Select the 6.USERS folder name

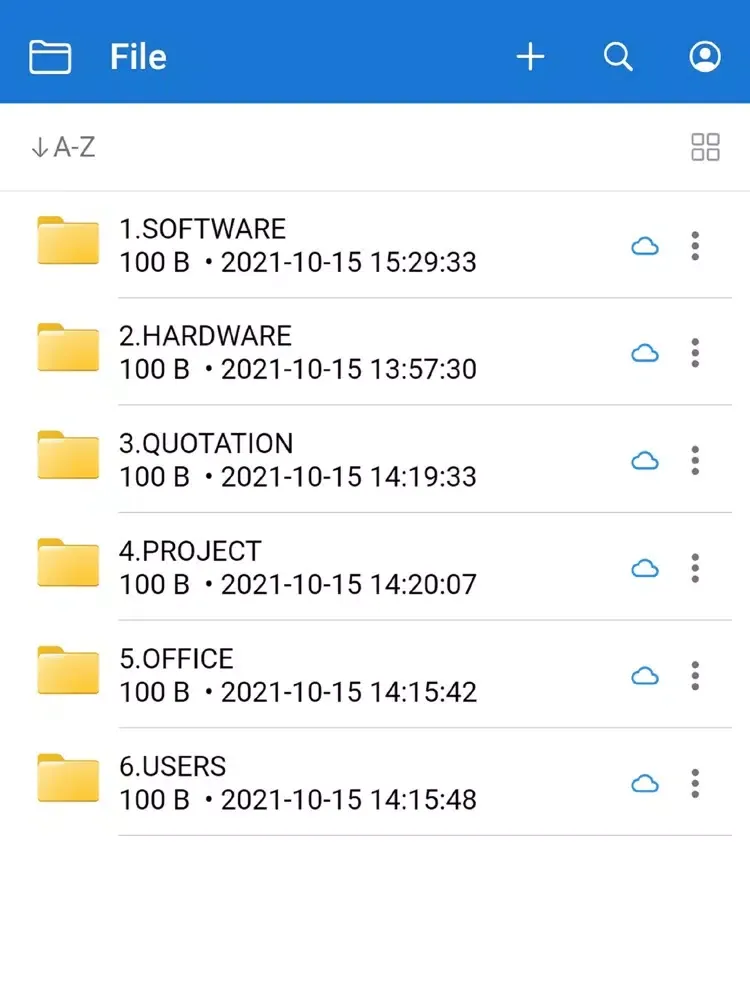(172, 767)
